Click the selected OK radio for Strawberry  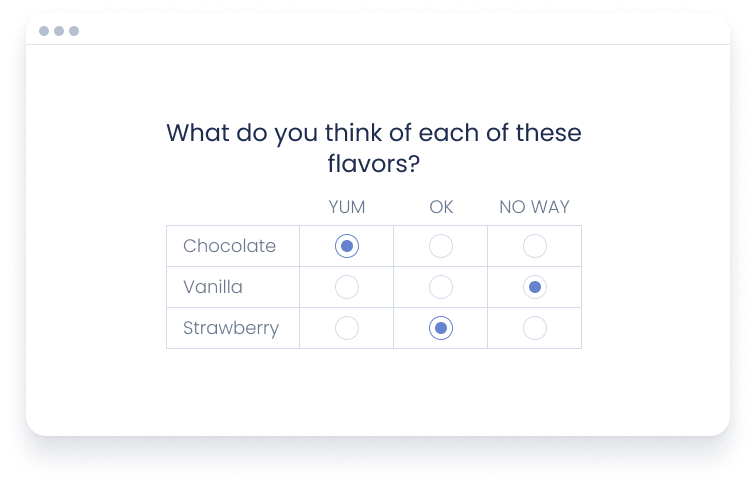click(x=440, y=328)
